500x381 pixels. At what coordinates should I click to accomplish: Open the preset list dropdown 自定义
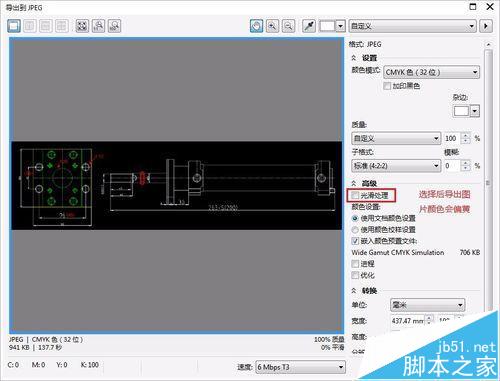[413, 26]
